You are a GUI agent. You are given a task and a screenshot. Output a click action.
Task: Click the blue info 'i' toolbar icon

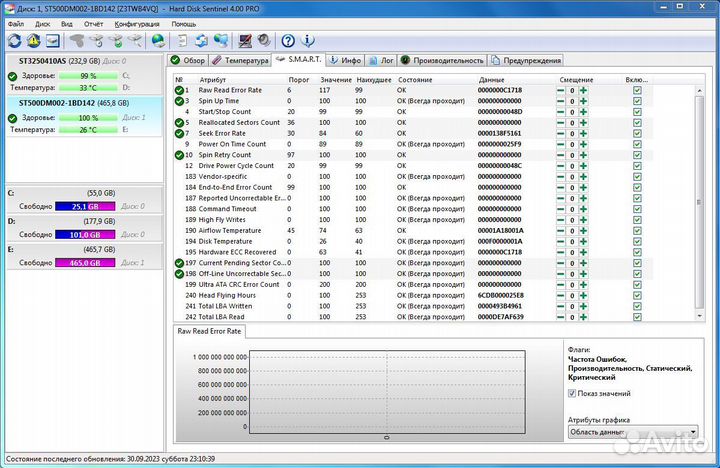pos(308,41)
